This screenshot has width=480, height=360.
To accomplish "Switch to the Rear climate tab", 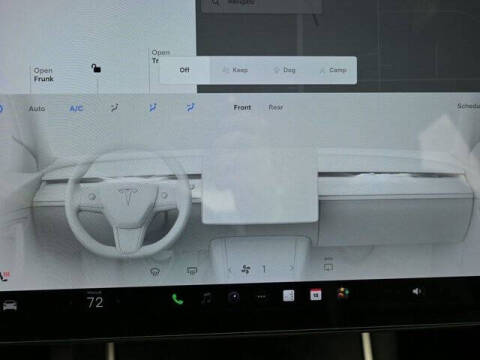I will [276, 108].
